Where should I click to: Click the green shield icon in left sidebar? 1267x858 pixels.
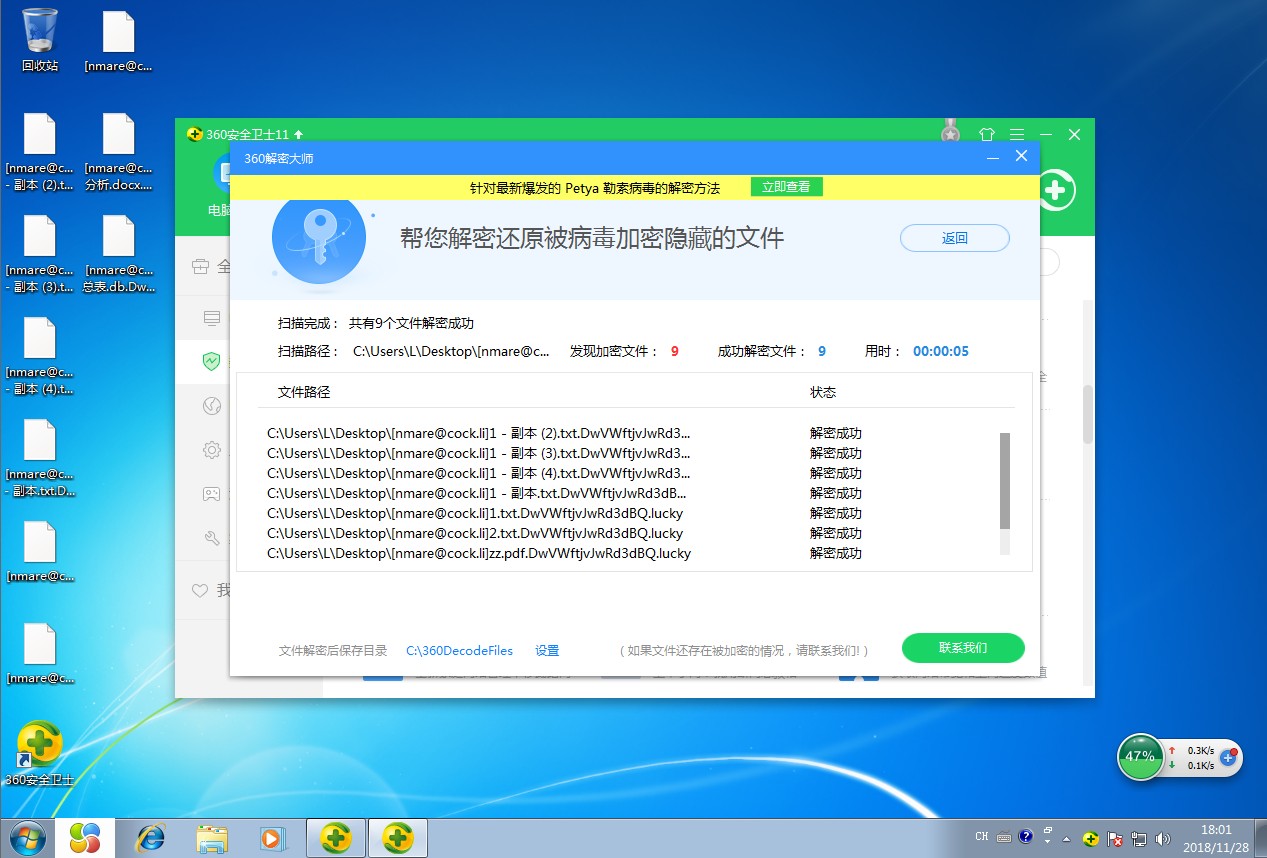pyautogui.click(x=211, y=361)
